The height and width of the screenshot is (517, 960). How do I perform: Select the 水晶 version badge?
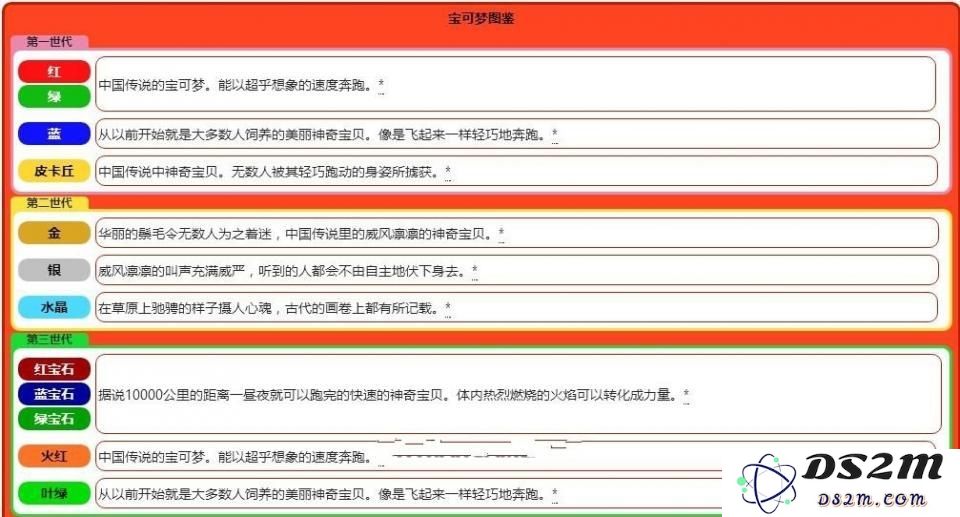click(x=54, y=307)
